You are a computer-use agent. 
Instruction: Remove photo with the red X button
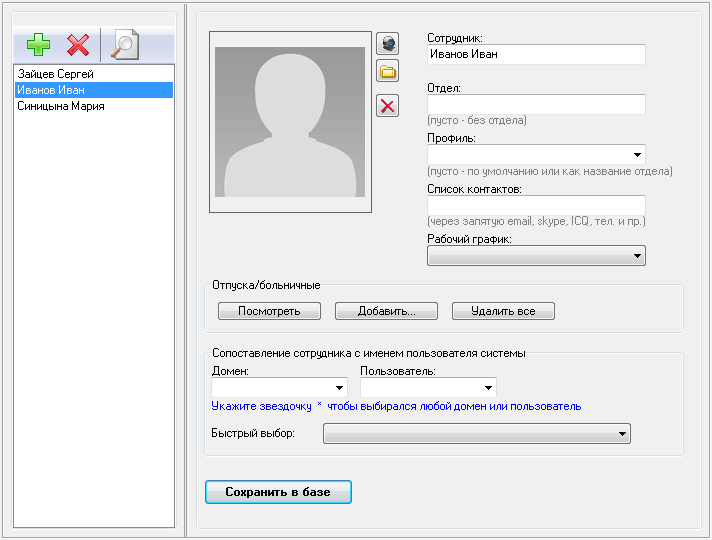pyautogui.click(x=387, y=106)
